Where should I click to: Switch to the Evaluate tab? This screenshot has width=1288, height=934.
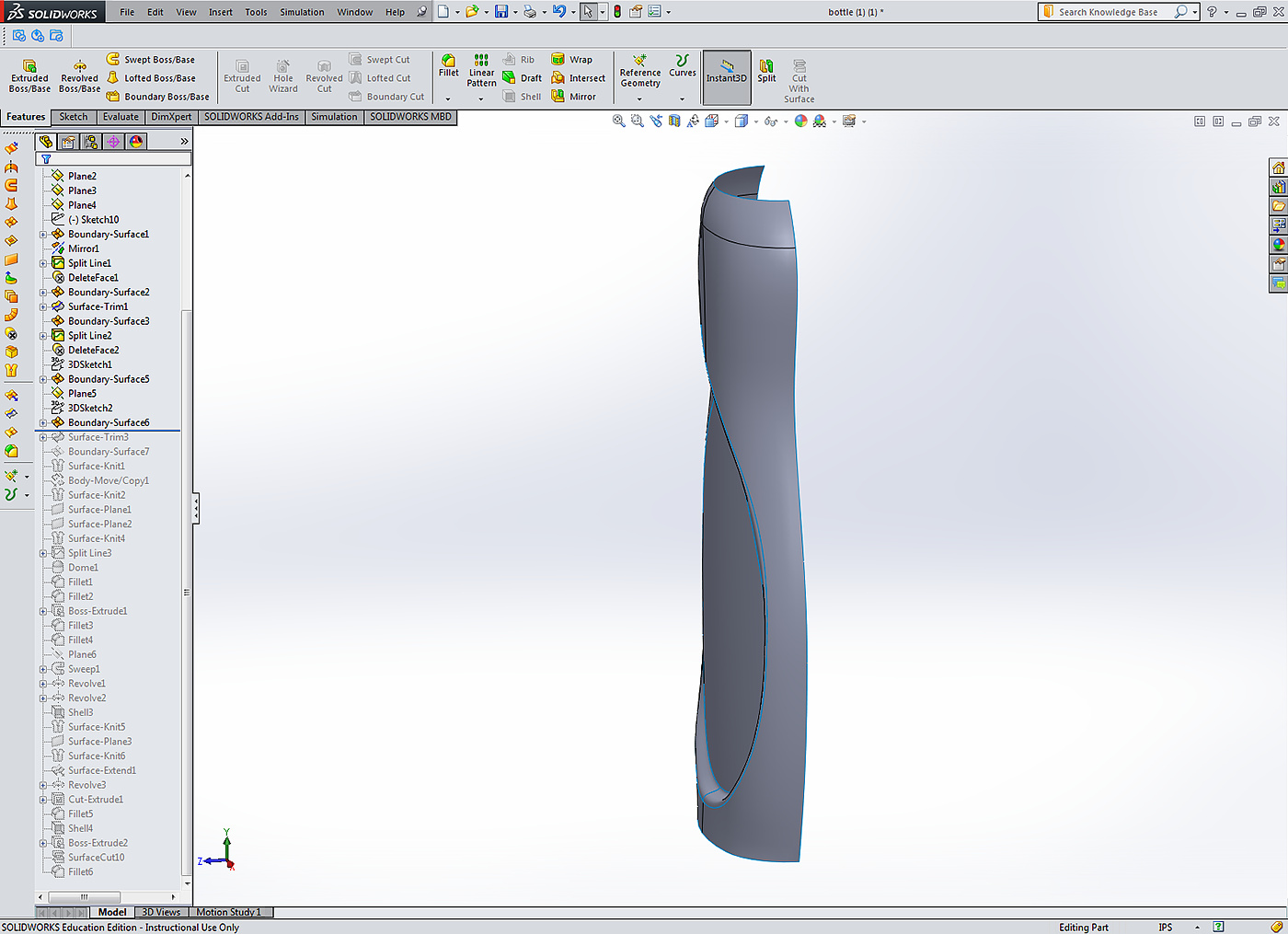(121, 117)
